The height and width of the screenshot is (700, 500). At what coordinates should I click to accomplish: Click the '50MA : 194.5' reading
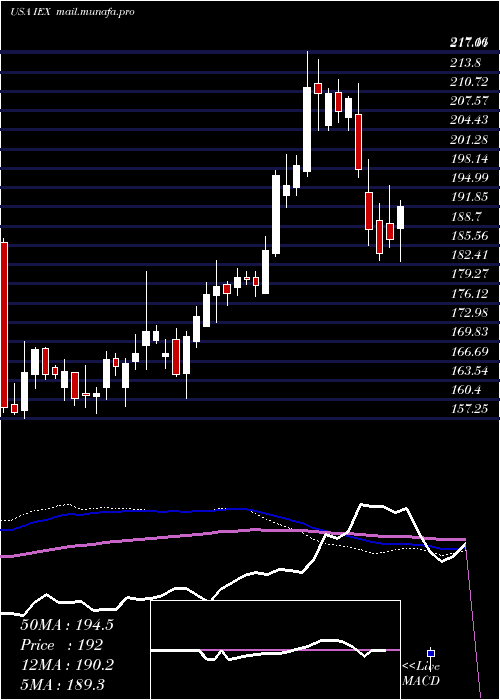point(67,625)
